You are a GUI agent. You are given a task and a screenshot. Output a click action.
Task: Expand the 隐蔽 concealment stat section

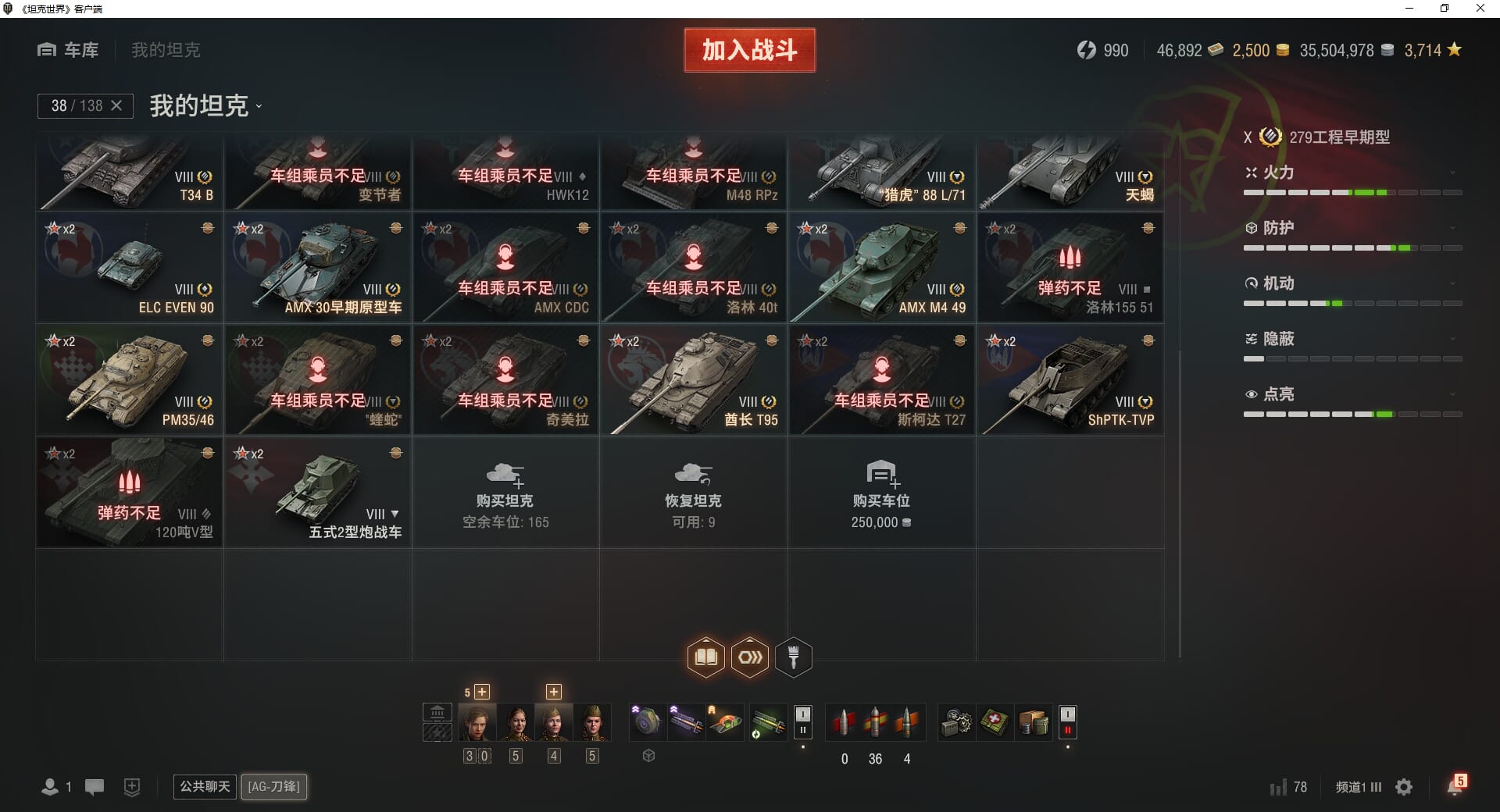(x=1352, y=339)
